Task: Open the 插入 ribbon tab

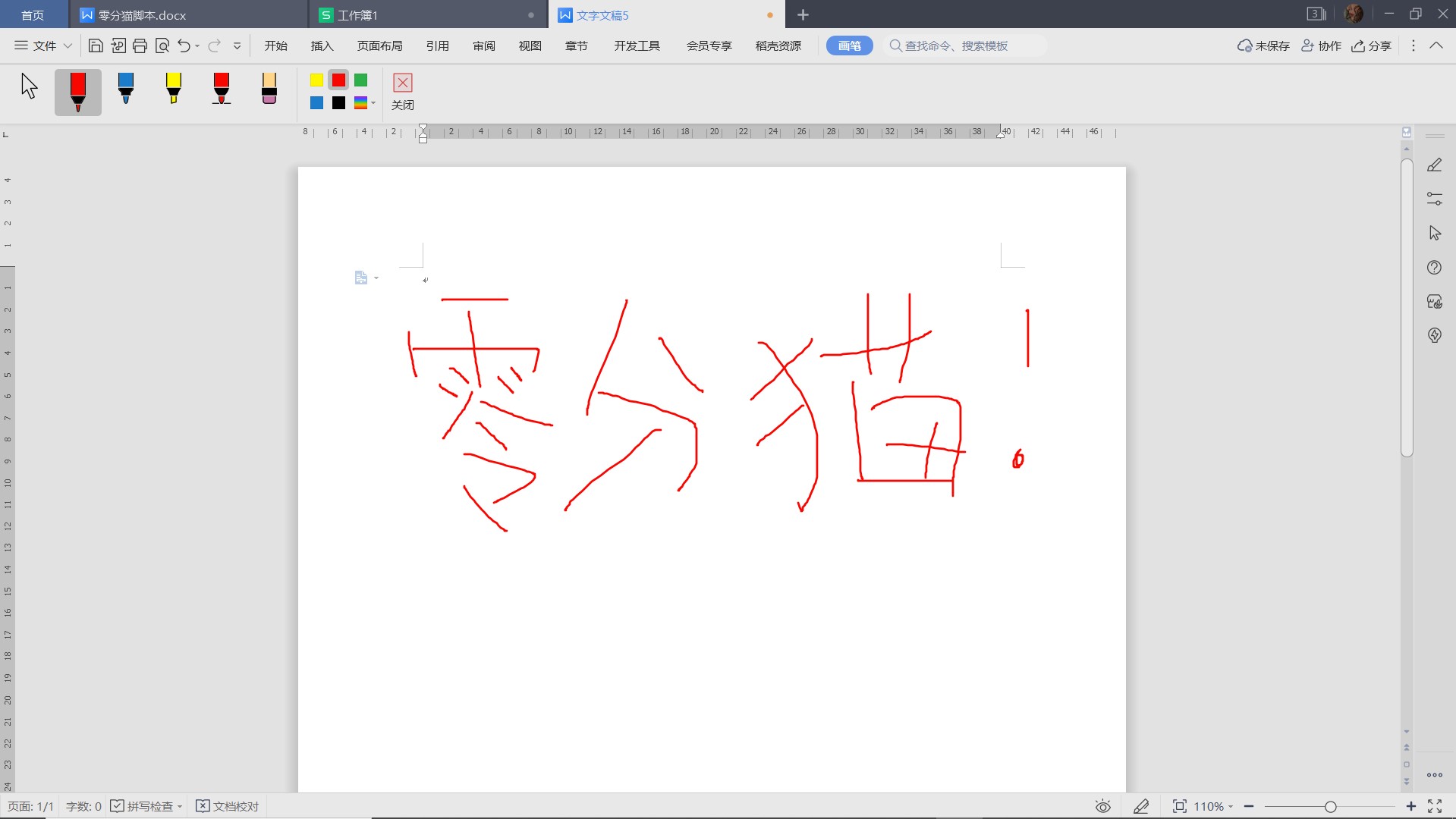Action: click(322, 46)
